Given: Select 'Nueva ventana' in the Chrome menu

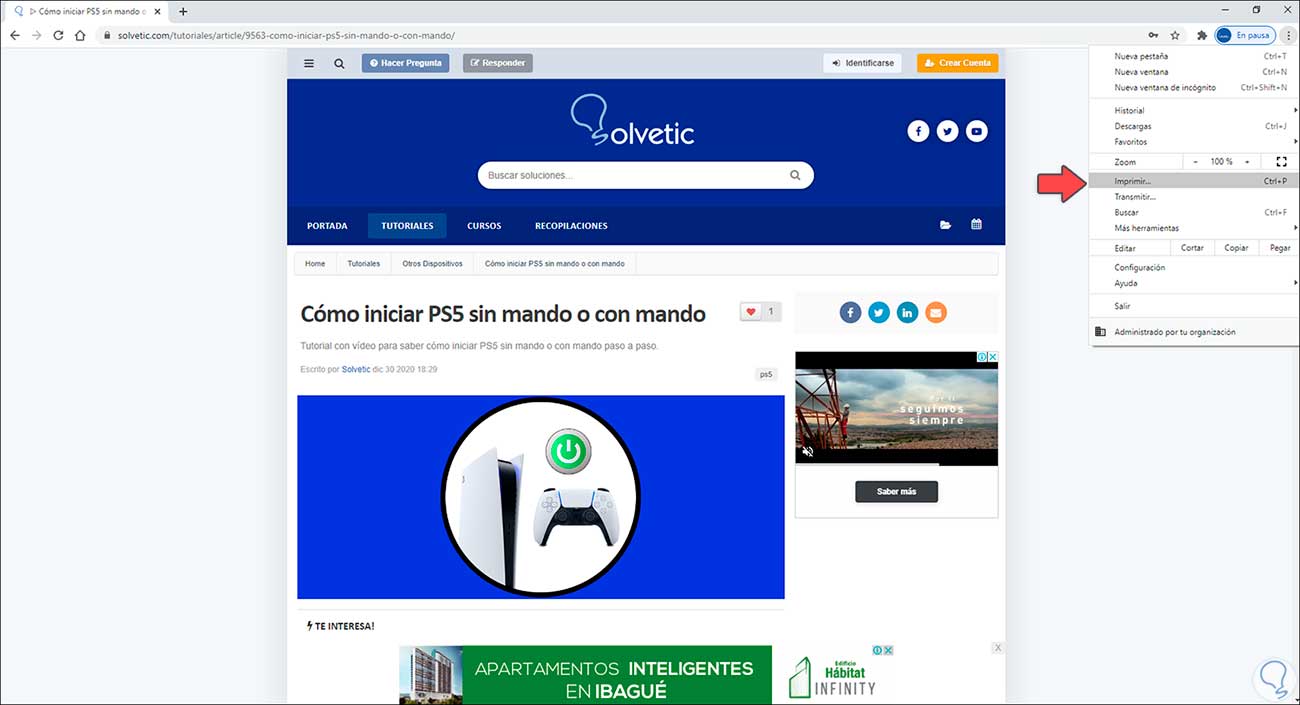Looking at the screenshot, I should point(1194,72).
